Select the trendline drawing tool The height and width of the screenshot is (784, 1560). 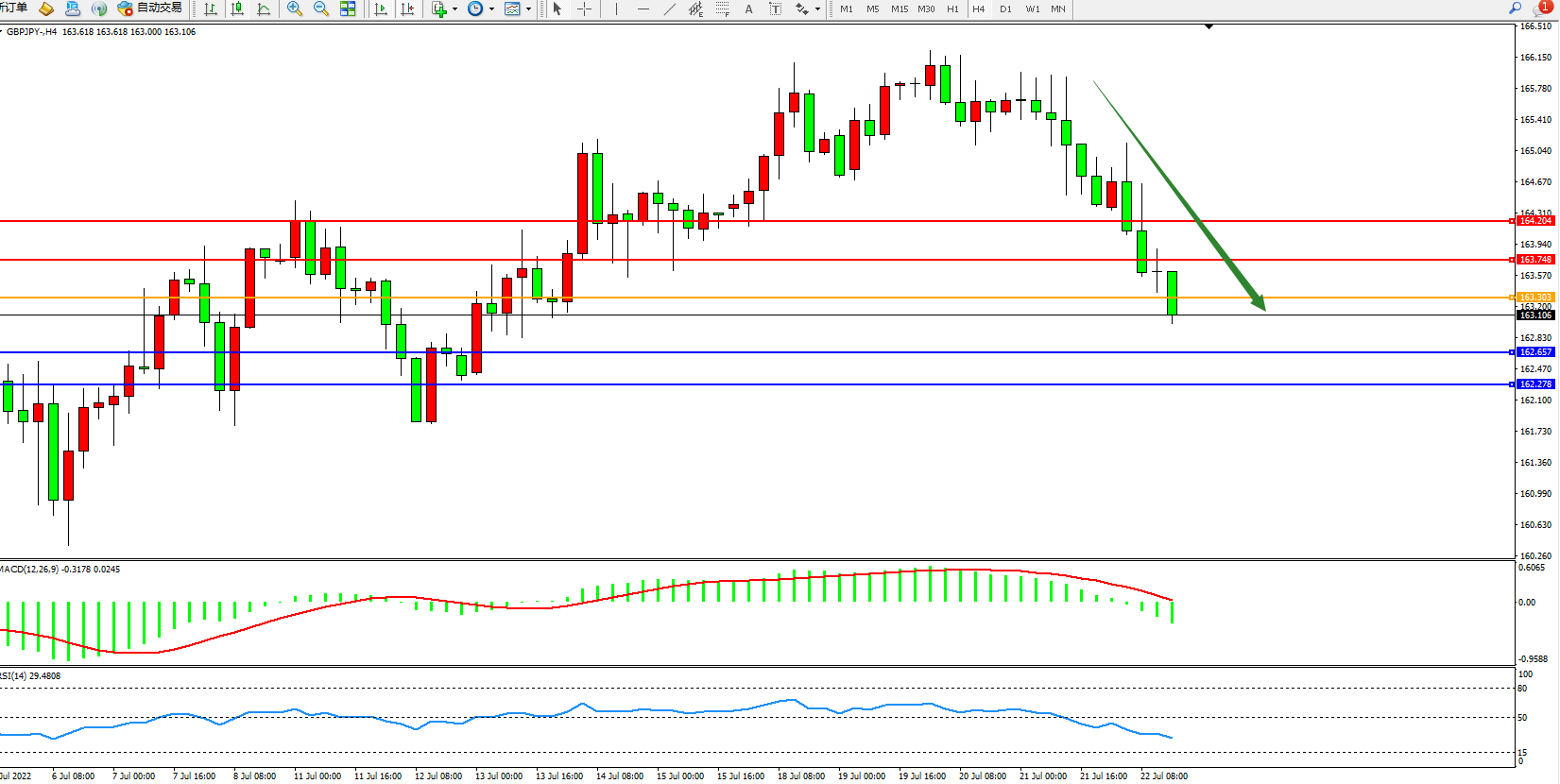(x=669, y=9)
